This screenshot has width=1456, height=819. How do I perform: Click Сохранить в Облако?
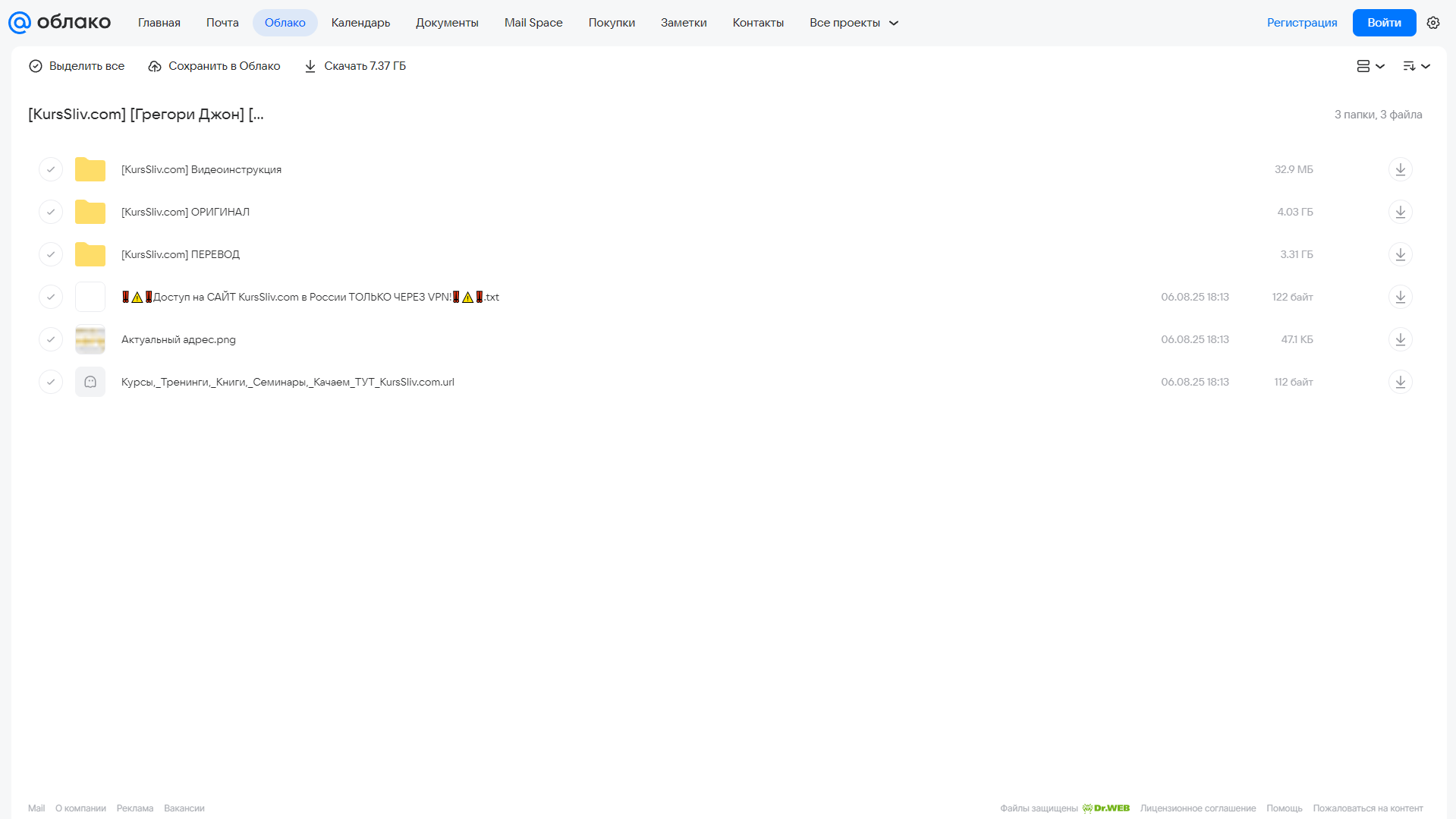pyautogui.click(x=214, y=66)
